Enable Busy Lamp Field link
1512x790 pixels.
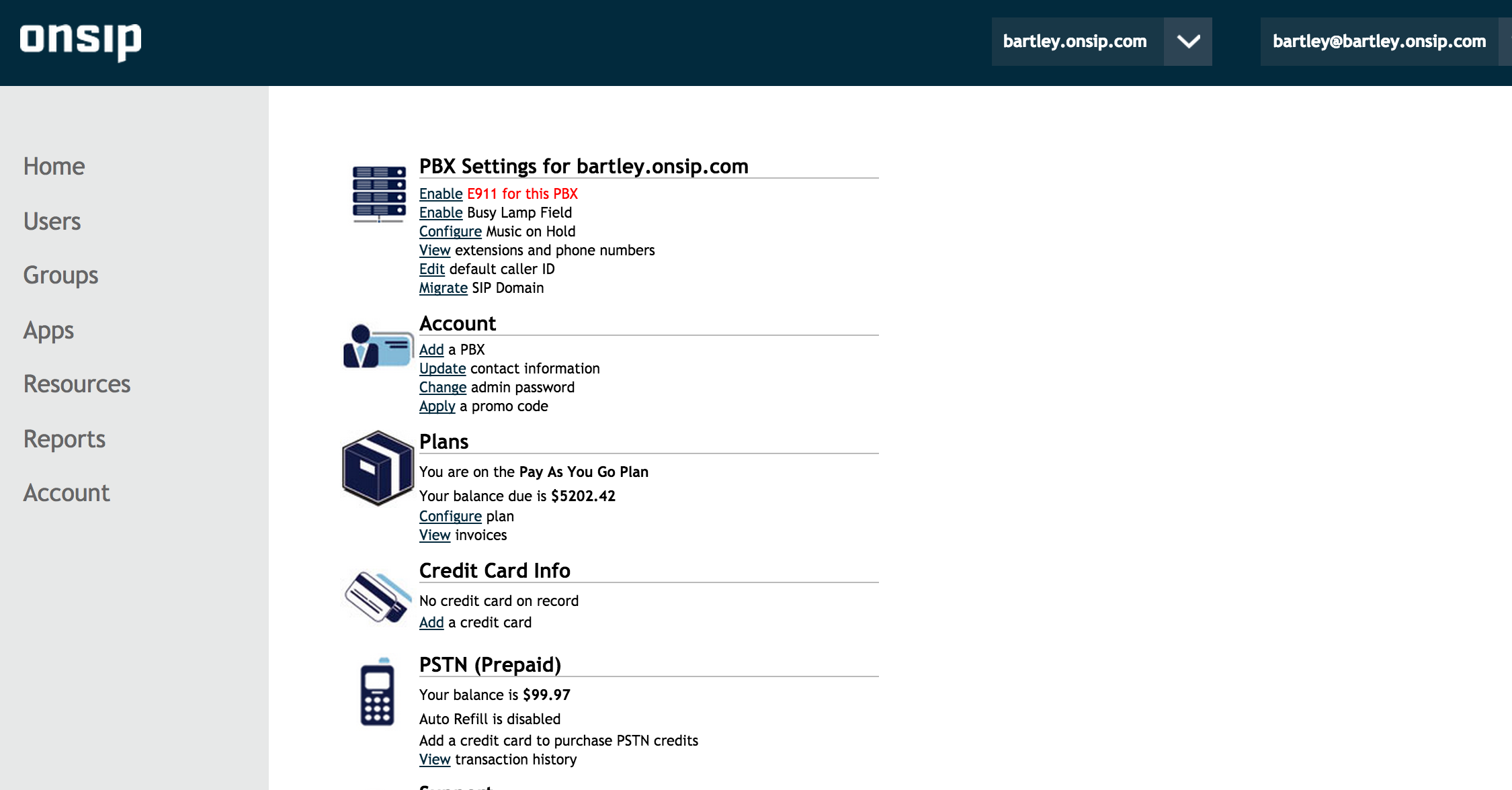point(441,212)
